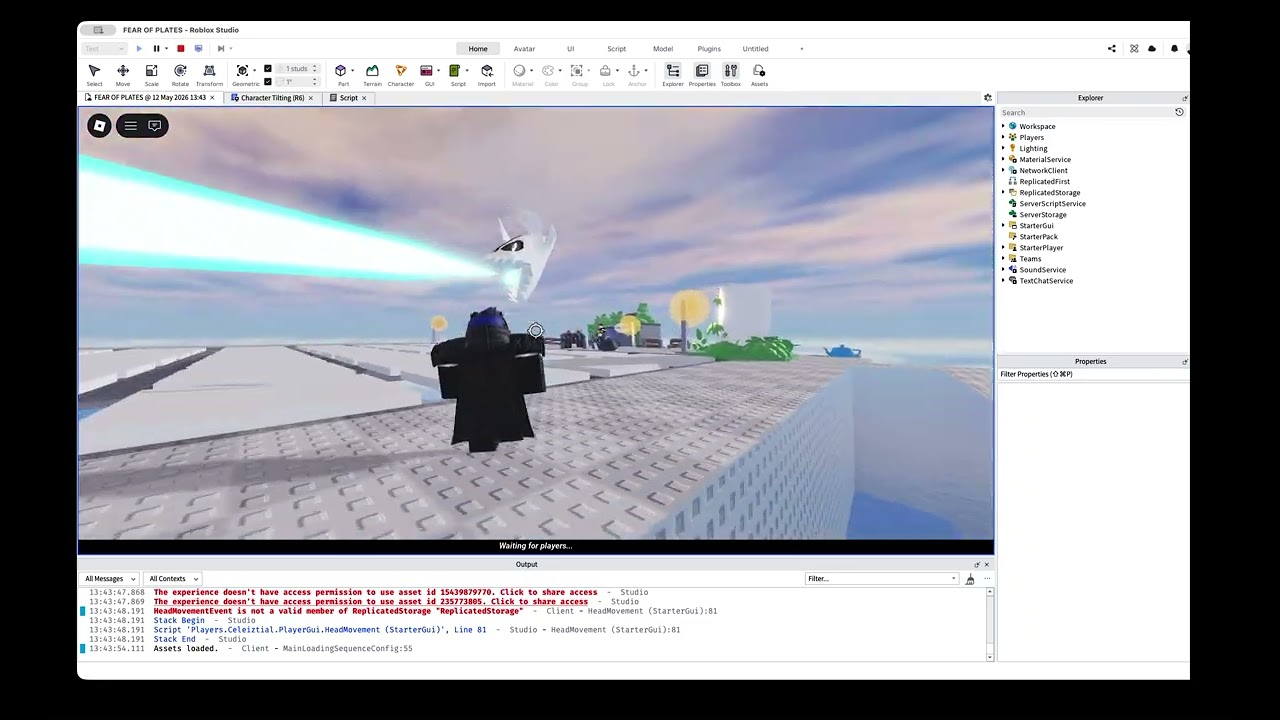The height and width of the screenshot is (720, 1280).
Task: Open the Plugins ribbon tab
Action: (x=709, y=48)
